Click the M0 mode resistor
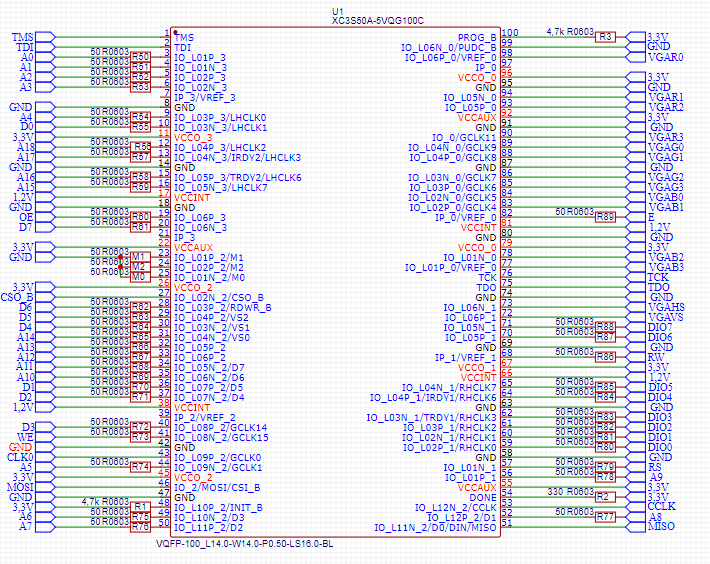This screenshot has width=710, height=564. (138, 277)
